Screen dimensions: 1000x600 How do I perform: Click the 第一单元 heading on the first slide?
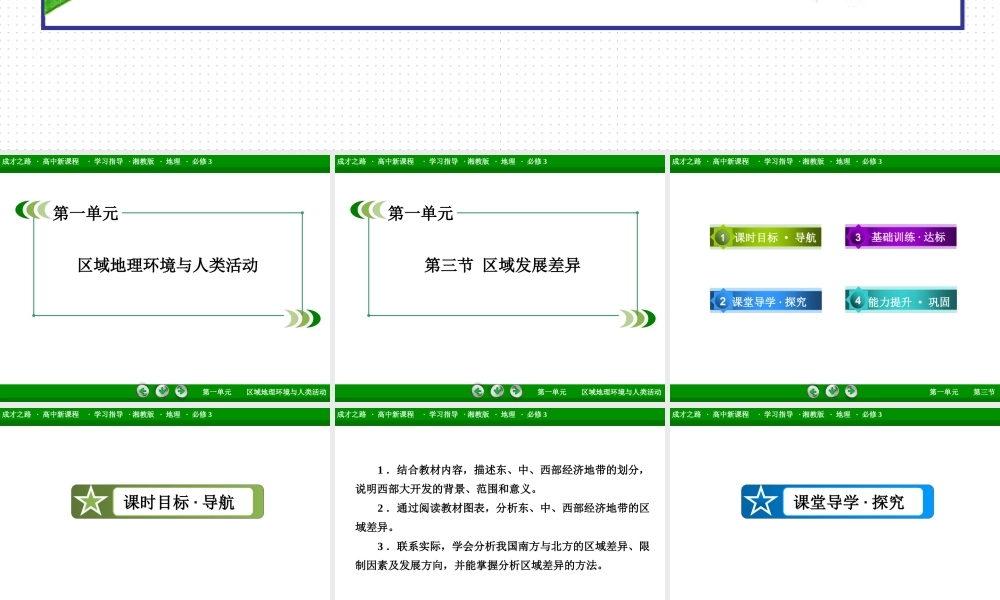[85, 213]
